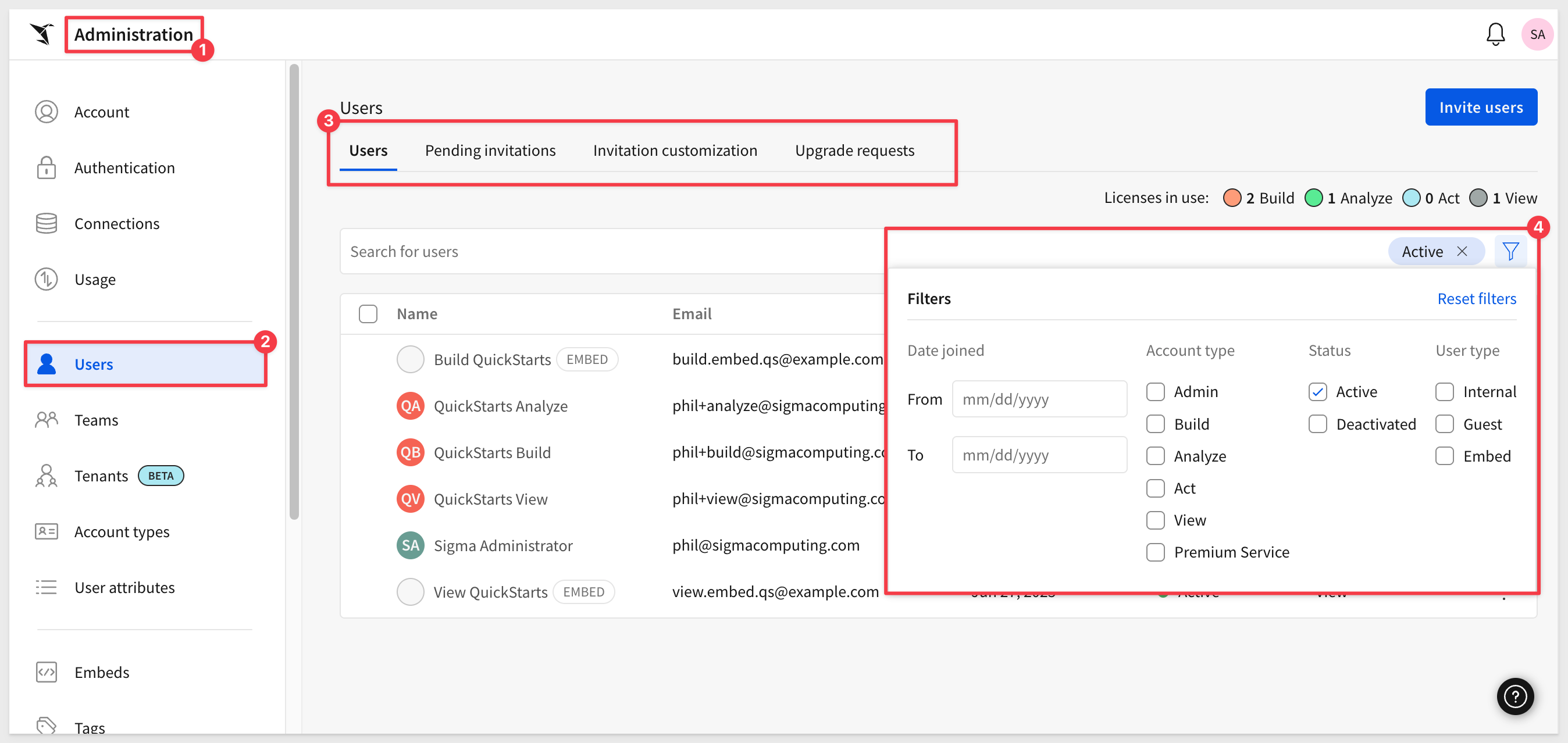Click the To date joined field
The height and width of the screenshot is (743, 1568).
pos(1039,455)
